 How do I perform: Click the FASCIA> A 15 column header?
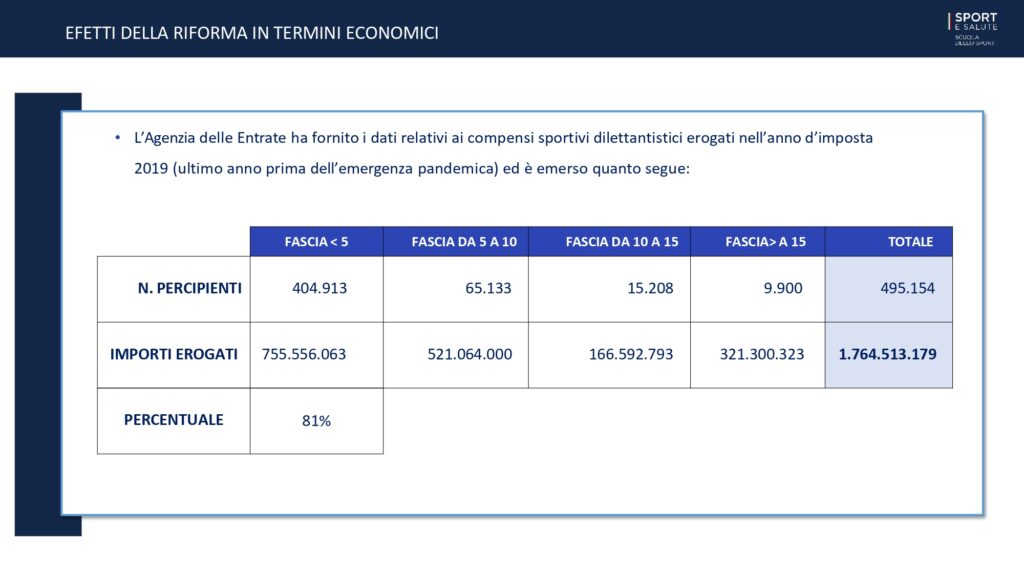click(758, 242)
